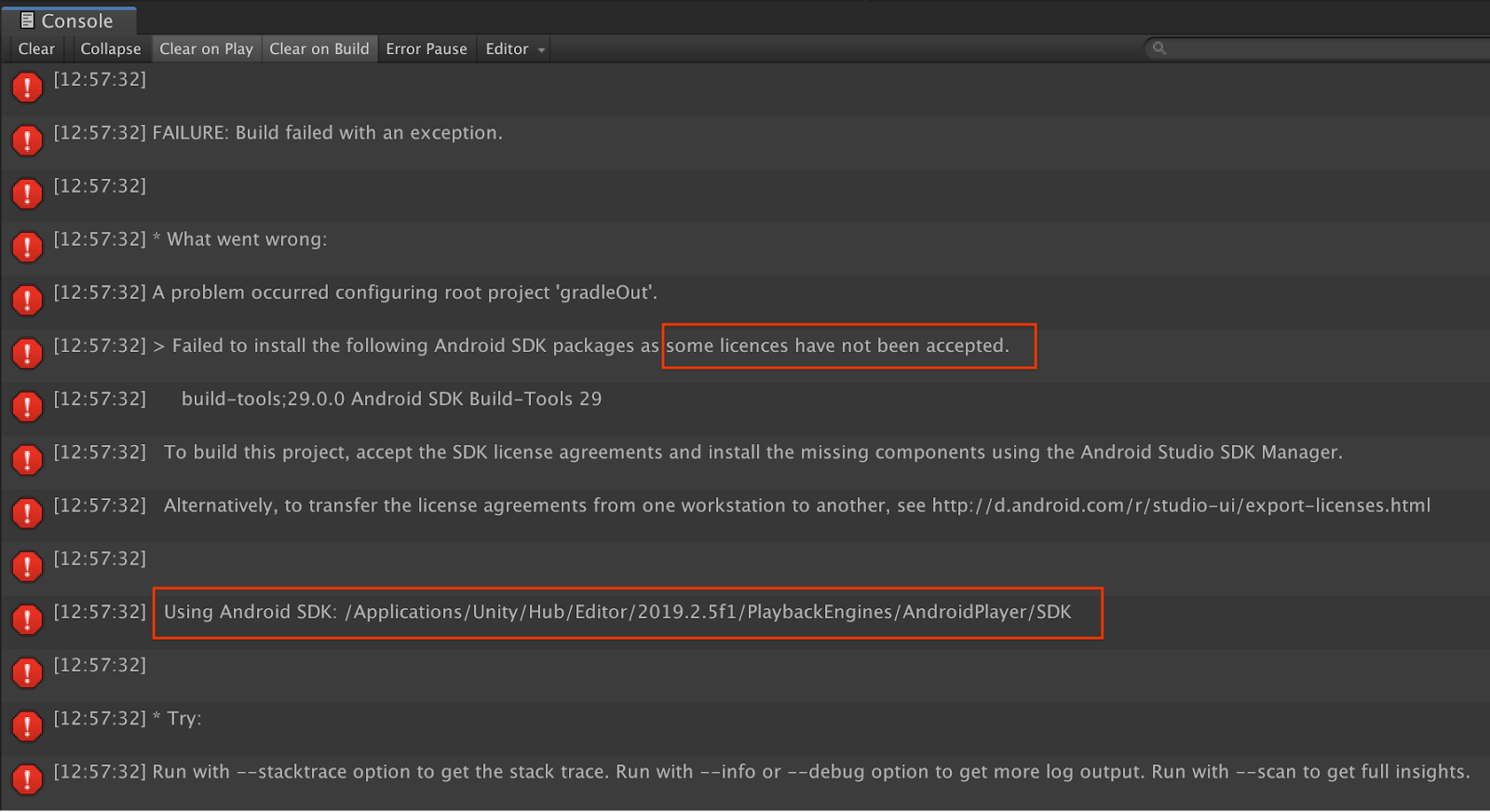Click the console search field
The height and width of the screenshot is (812, 1490).
click(1322, 48)
